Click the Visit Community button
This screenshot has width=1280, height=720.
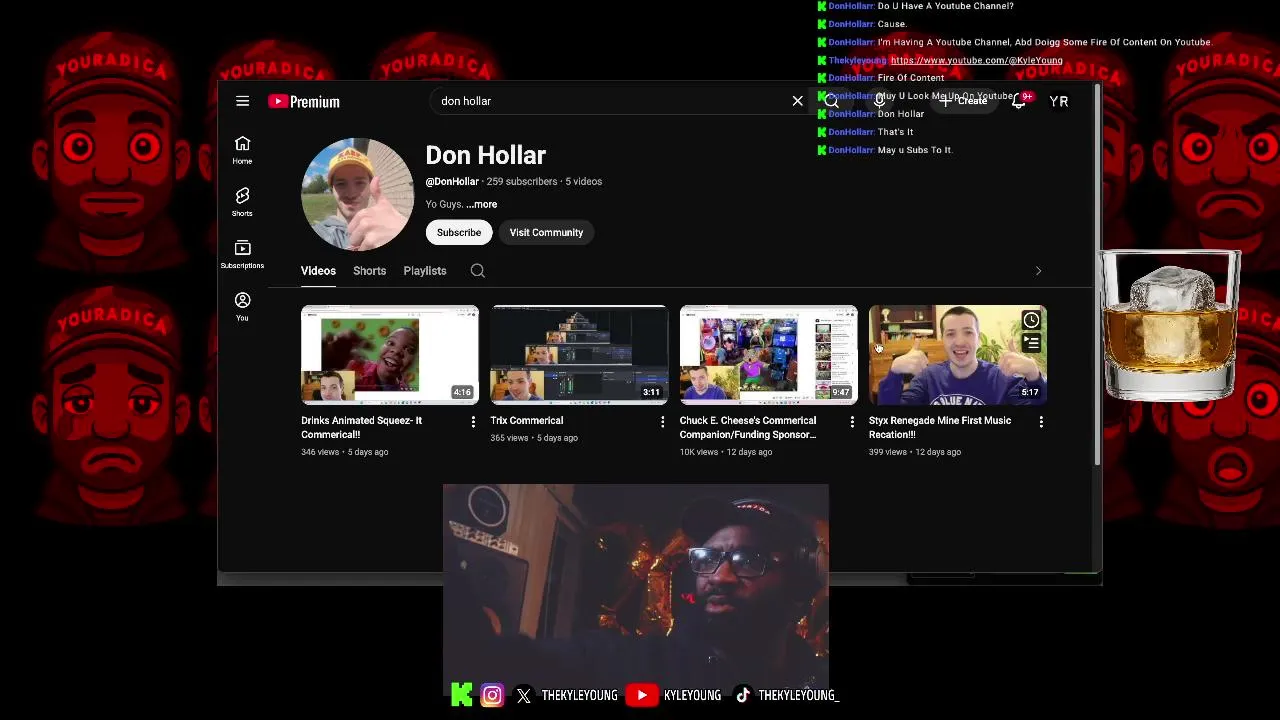[546, 232]
